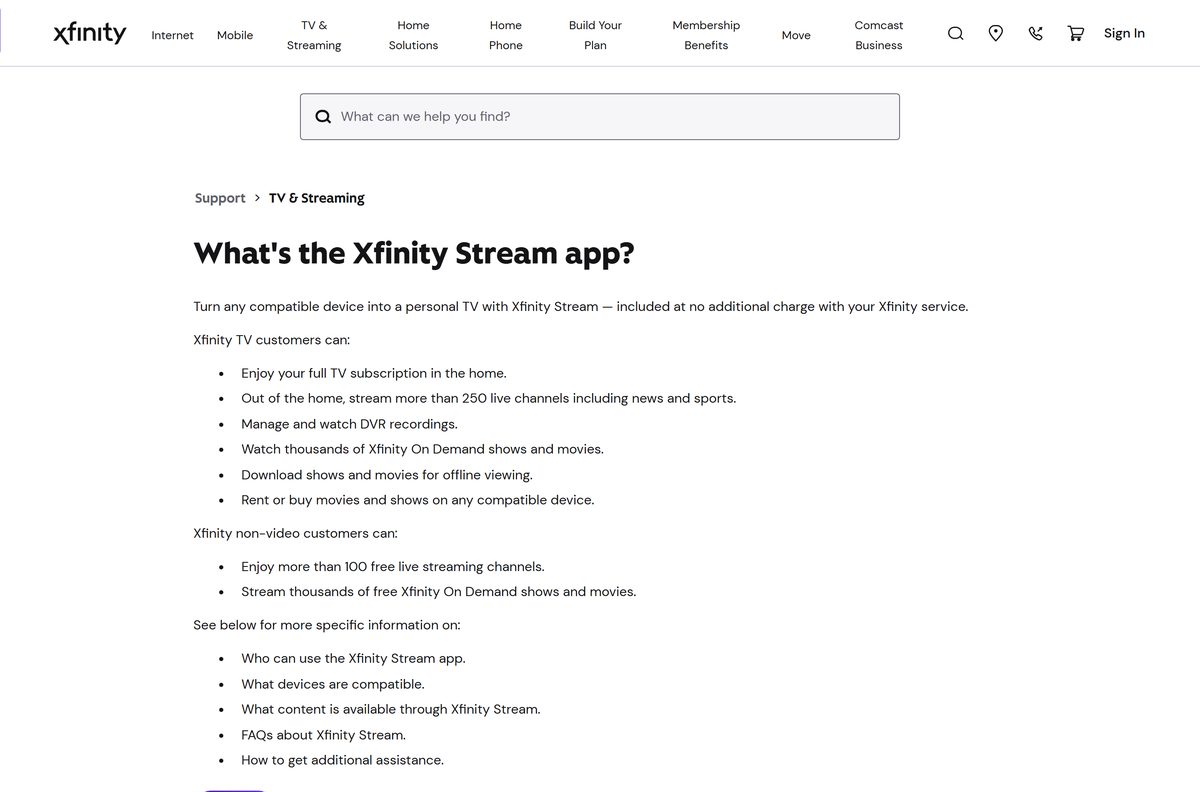1200x792 pixels.
Task: Click the '250 live channels' bullet line
Action: 489,398
